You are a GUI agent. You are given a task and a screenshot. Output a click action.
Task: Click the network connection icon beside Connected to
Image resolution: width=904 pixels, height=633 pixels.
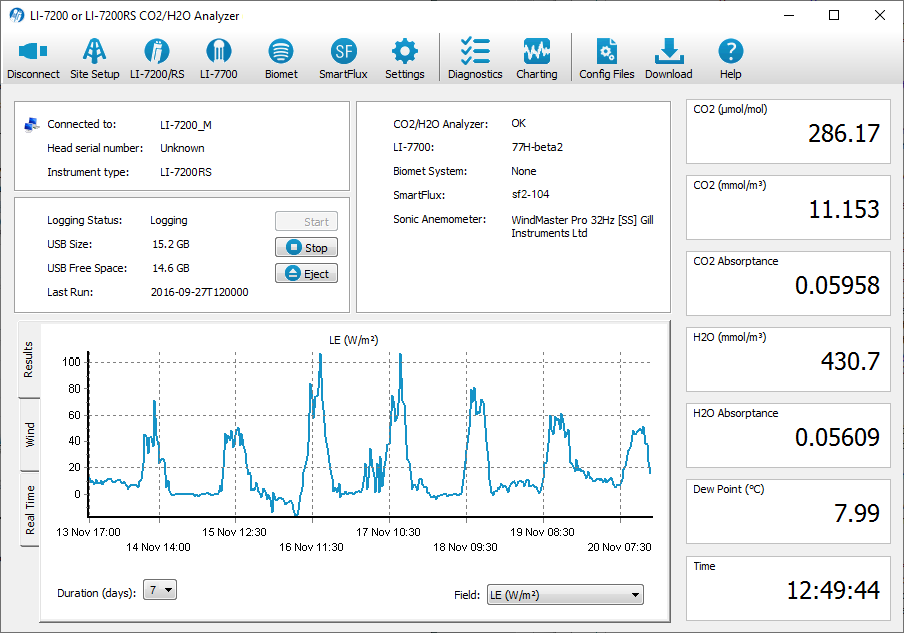(32, 124)
